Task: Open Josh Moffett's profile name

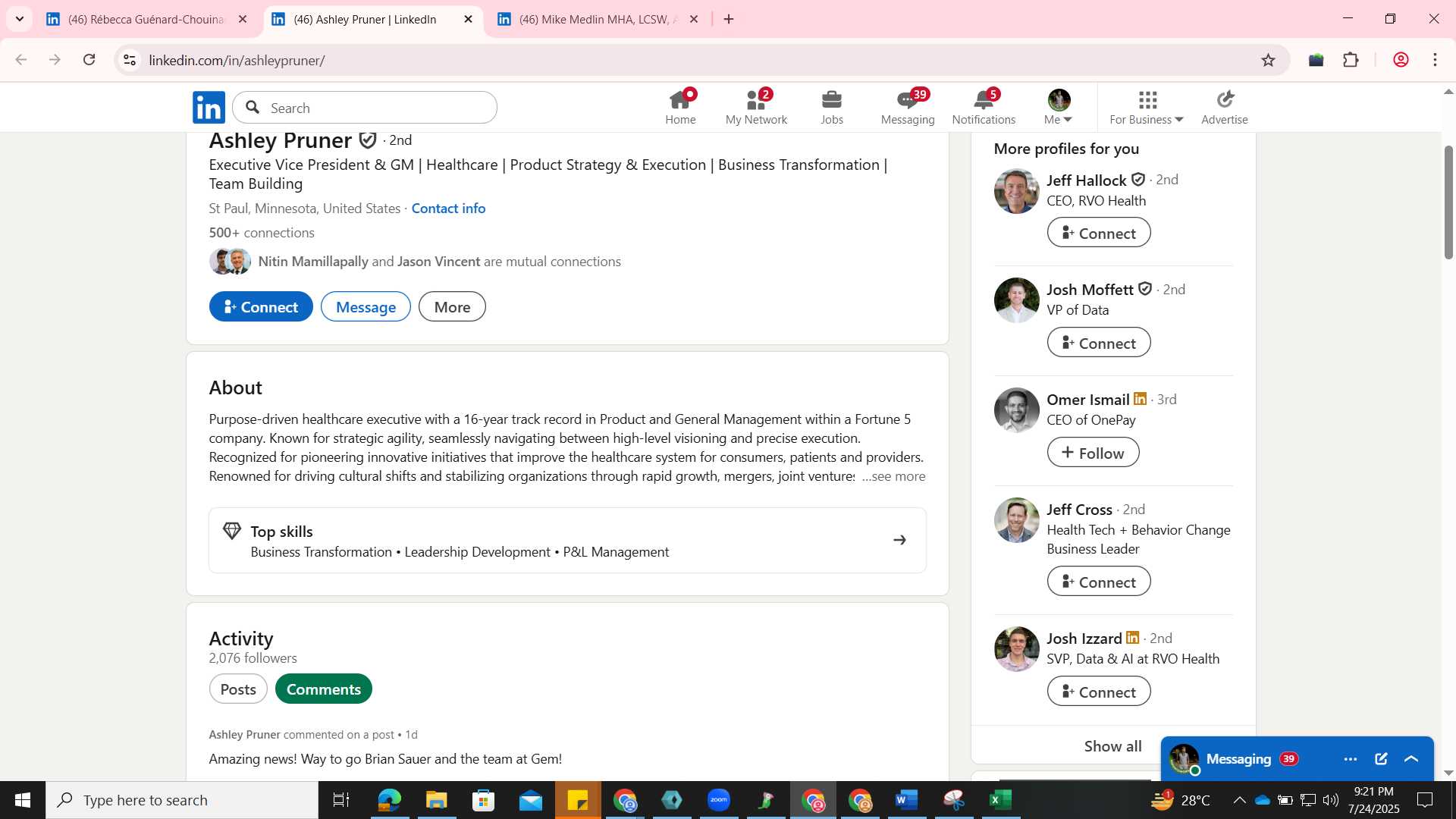Action: pos(1090,289)
